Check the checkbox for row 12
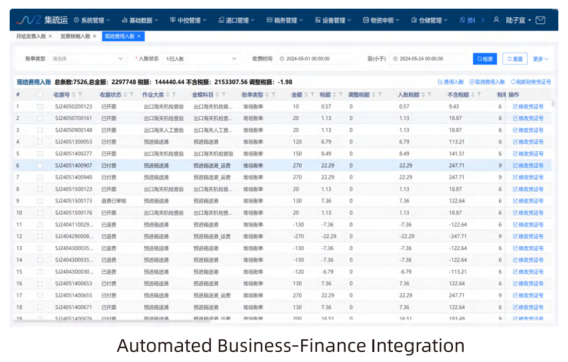The height and width of the screenshot is (362, 568). [40, 236]
